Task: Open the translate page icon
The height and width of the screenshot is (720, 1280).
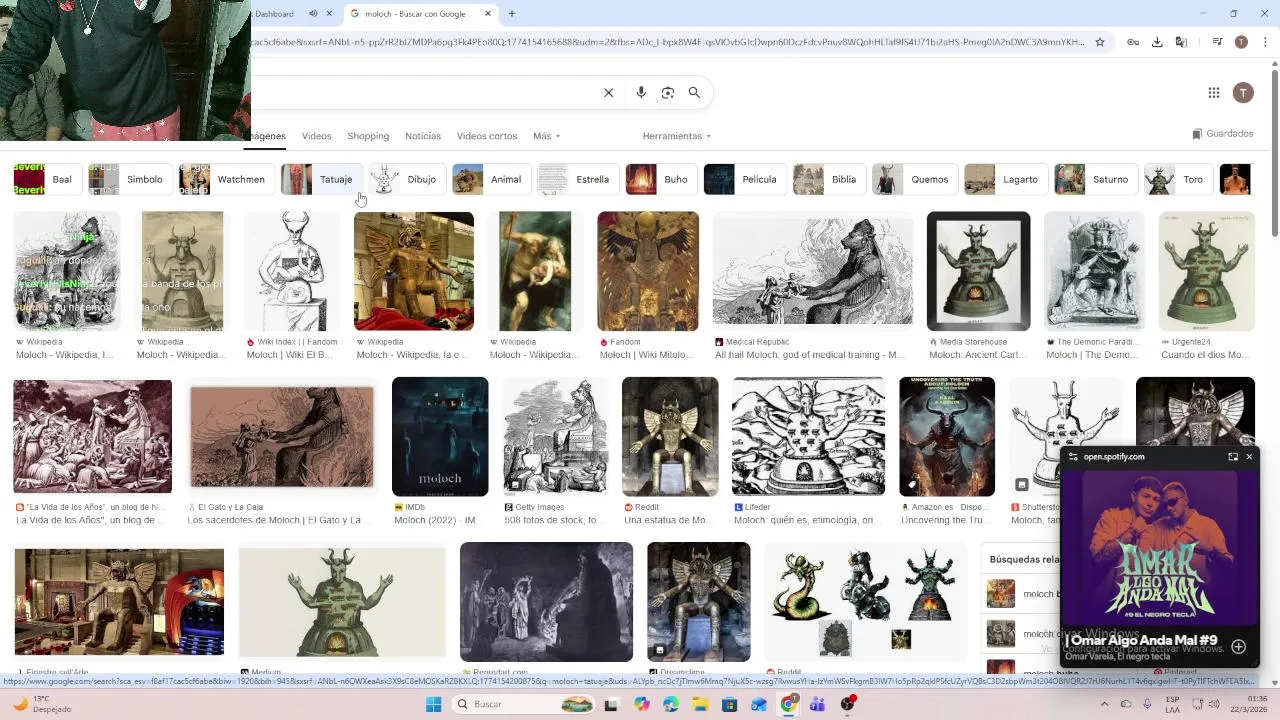Action: [1181, 42]
